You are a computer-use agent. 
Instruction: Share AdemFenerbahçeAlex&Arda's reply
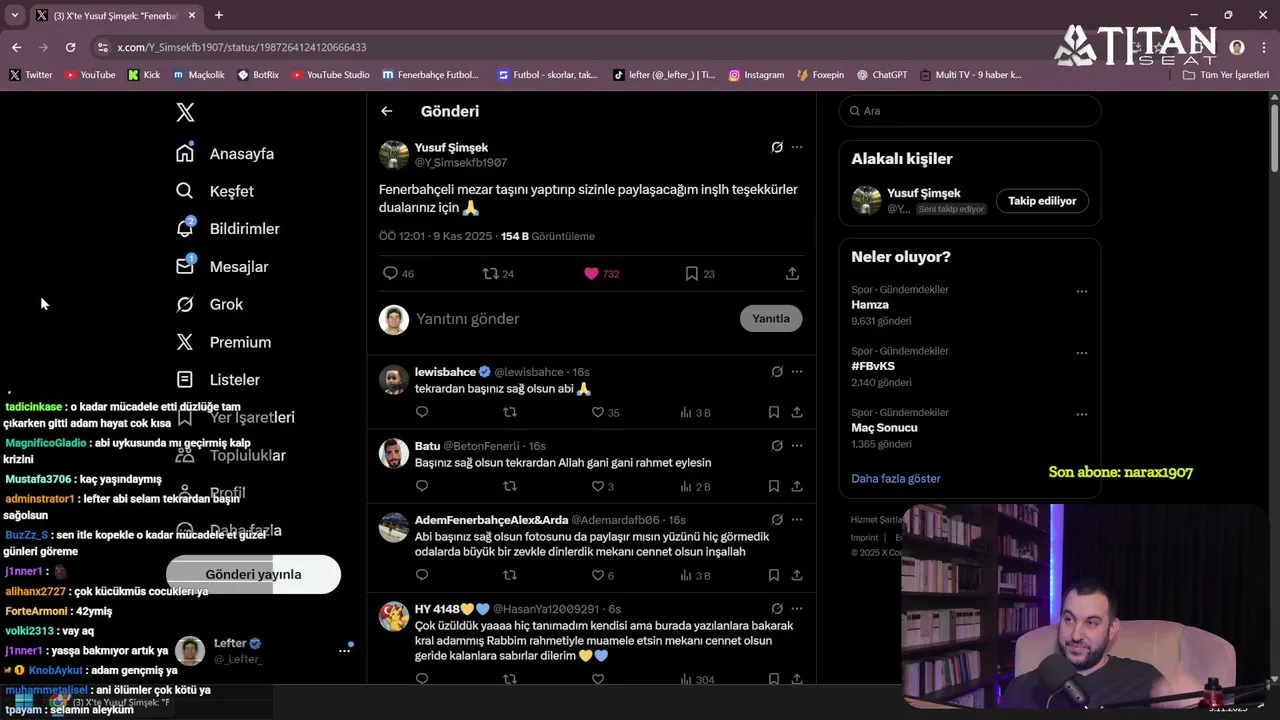point(797,575)
